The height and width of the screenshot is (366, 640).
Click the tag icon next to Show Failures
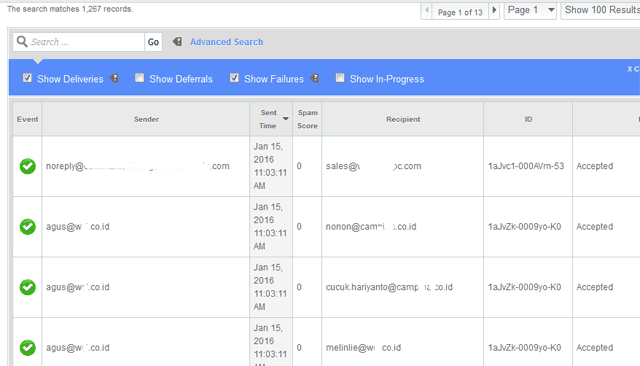pyautogui.click(x=314, y=78)
